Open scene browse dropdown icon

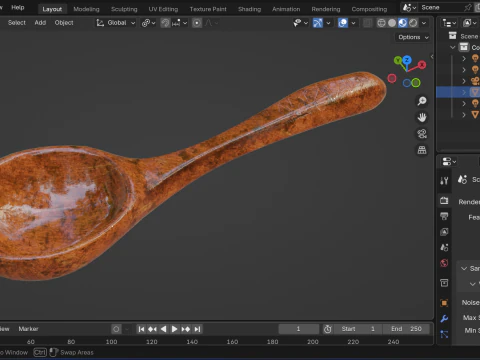tap(409, 7)
